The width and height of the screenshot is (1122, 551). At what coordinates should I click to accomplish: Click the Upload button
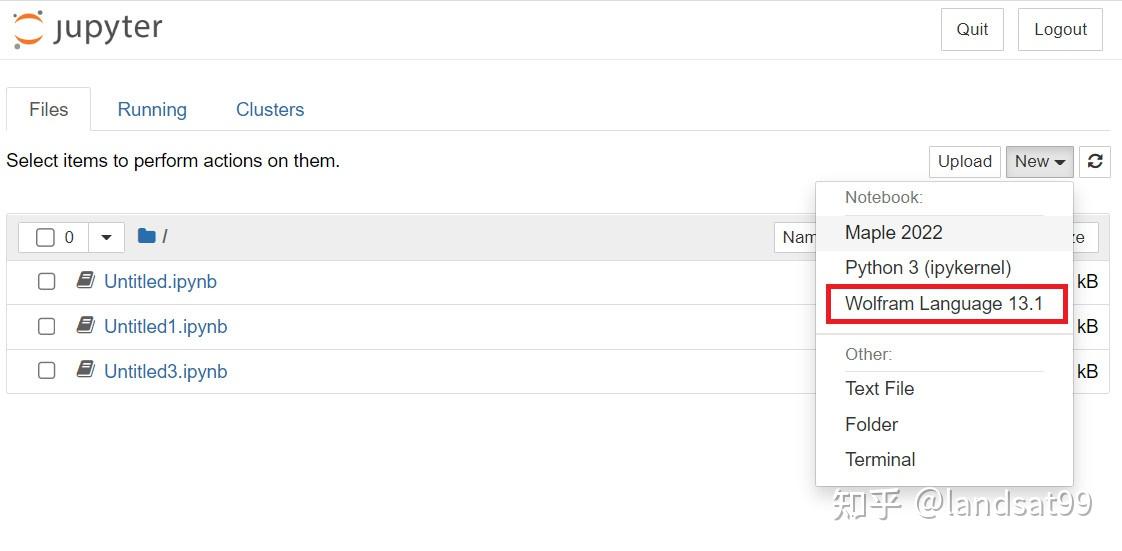pyautogui.click(x=964, y=161)
